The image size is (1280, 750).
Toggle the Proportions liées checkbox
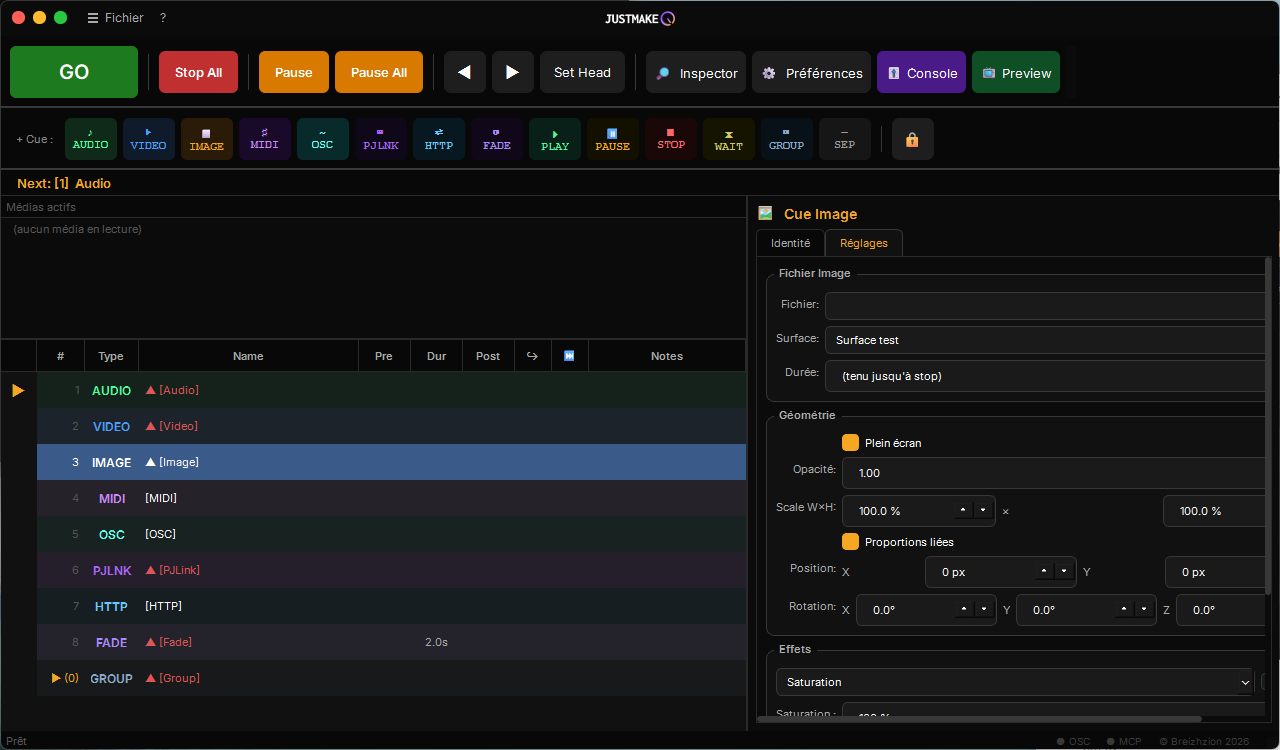[851, 541]
